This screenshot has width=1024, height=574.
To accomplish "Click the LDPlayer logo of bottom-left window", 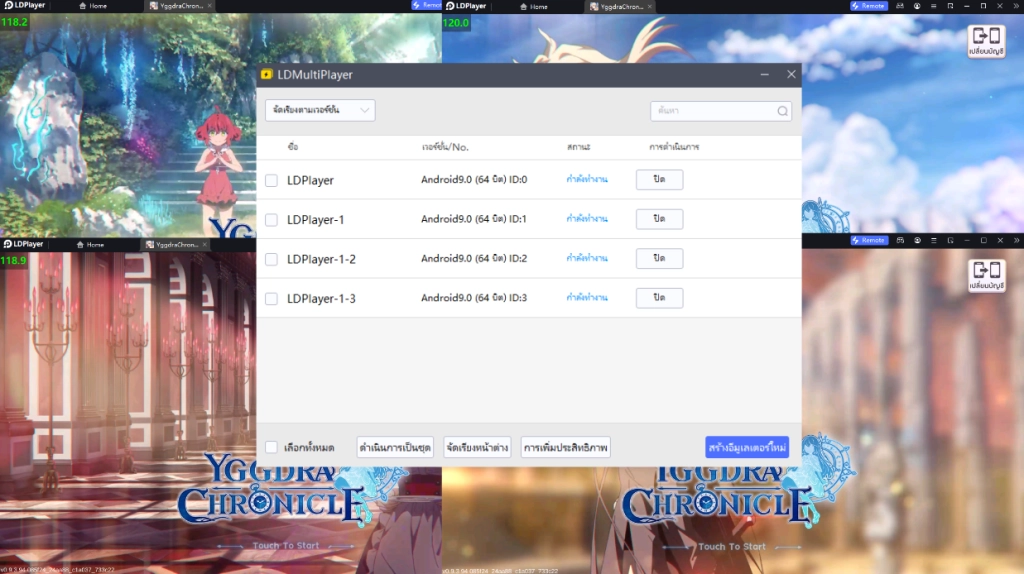I will click(x=24, y=244).
